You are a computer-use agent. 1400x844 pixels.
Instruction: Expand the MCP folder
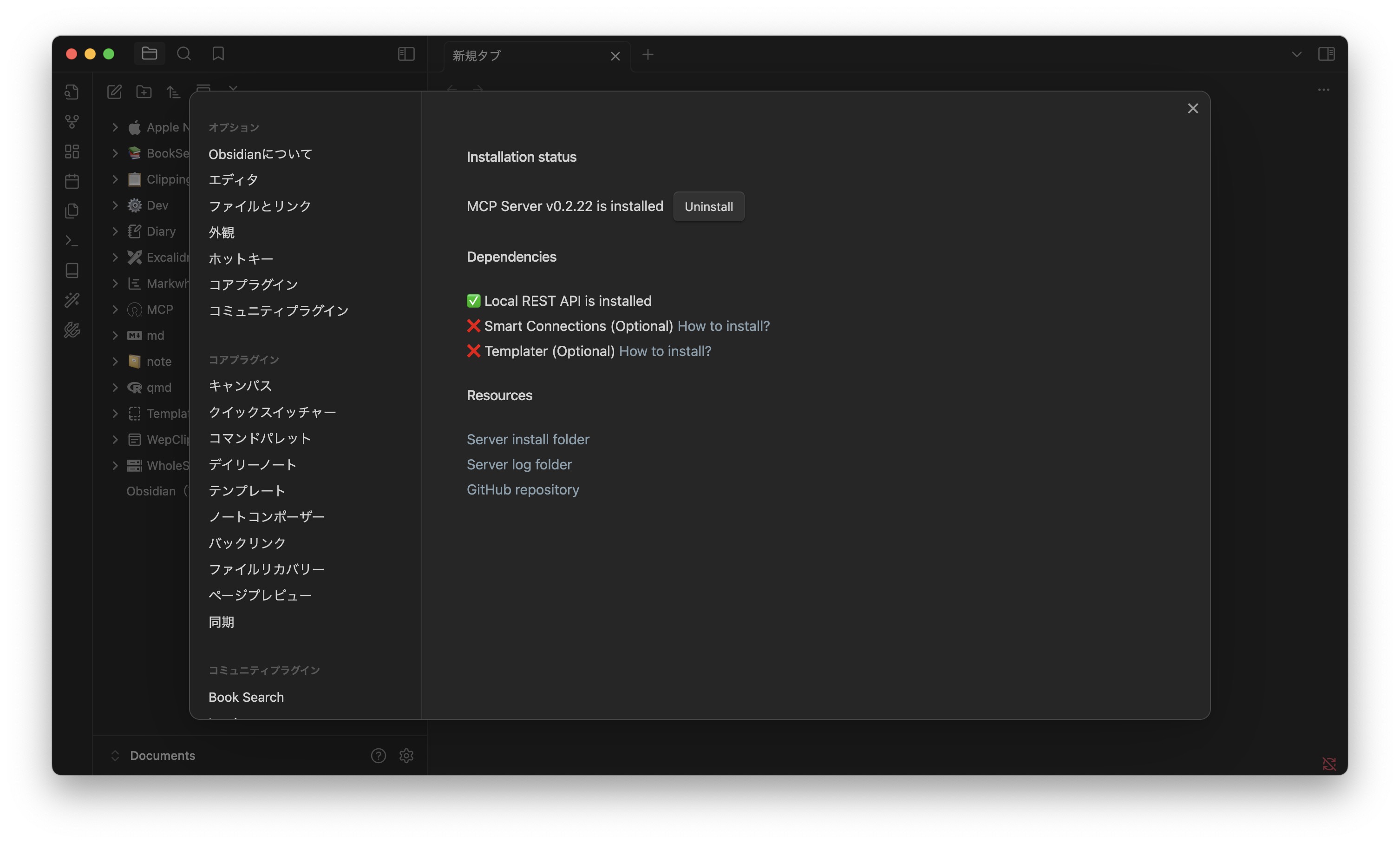coord(115,309)
